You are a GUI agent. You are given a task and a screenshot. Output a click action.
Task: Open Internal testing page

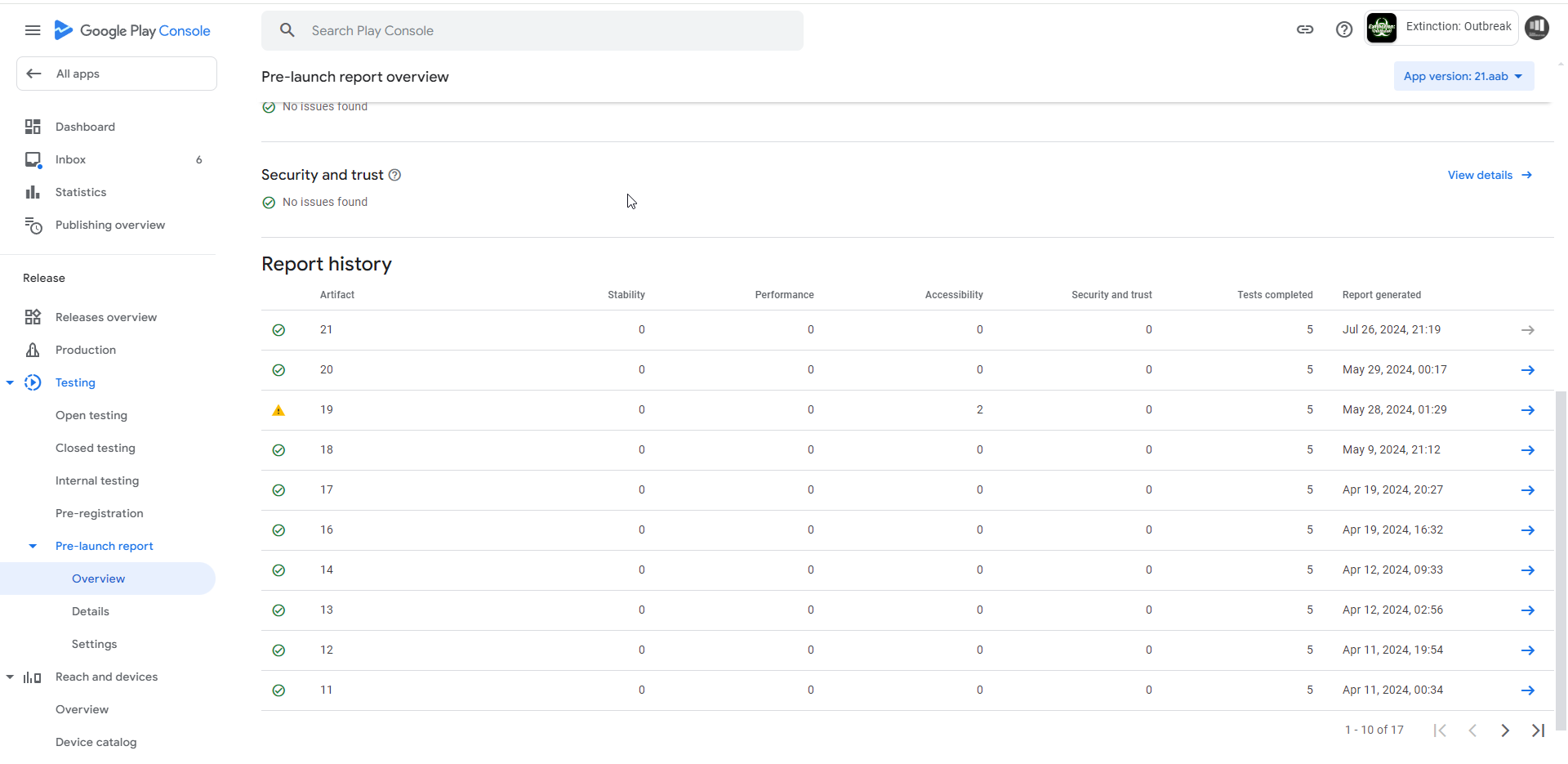(97, 480)
